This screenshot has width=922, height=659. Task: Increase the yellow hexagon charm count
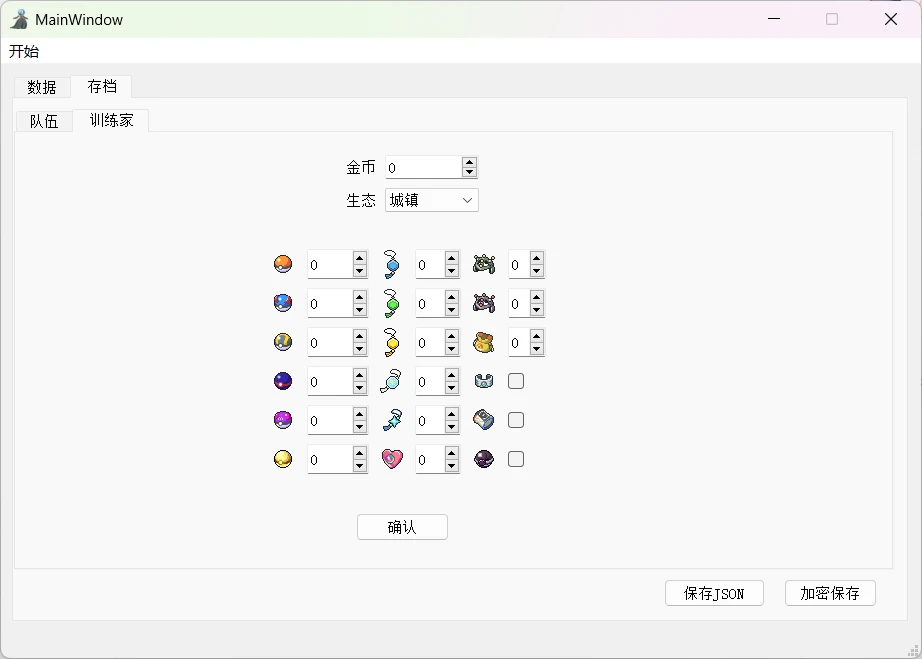click(452, 336)
